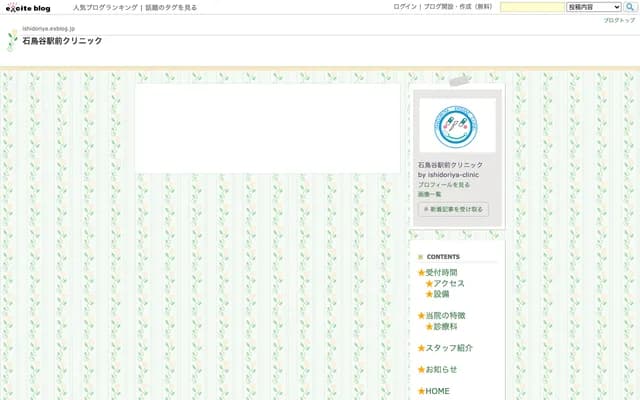Go to ブログトップ link
The height and width of the screenshot is (400, 640).
coord(619,20)
